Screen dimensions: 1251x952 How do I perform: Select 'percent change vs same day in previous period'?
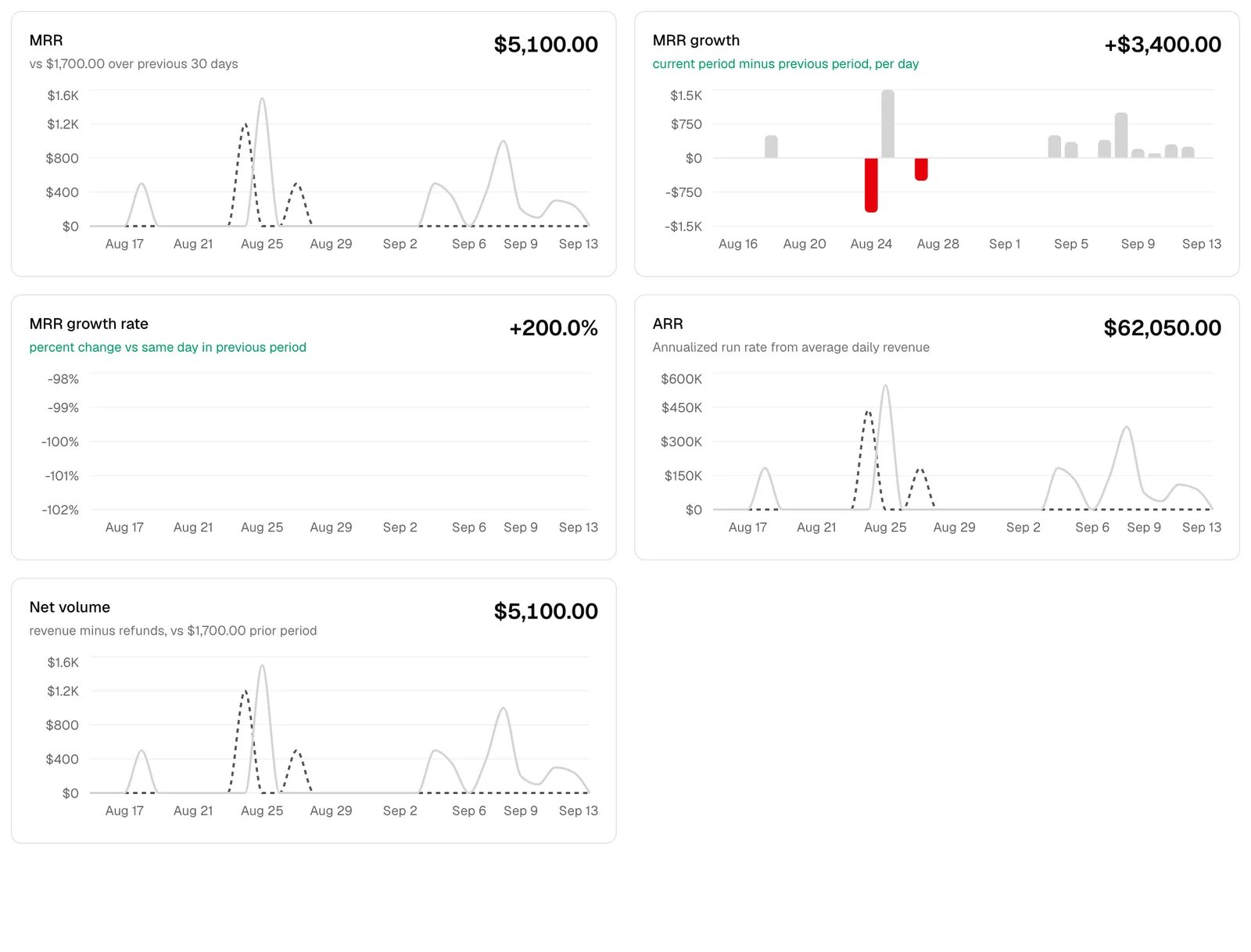(x=168, y=347)
